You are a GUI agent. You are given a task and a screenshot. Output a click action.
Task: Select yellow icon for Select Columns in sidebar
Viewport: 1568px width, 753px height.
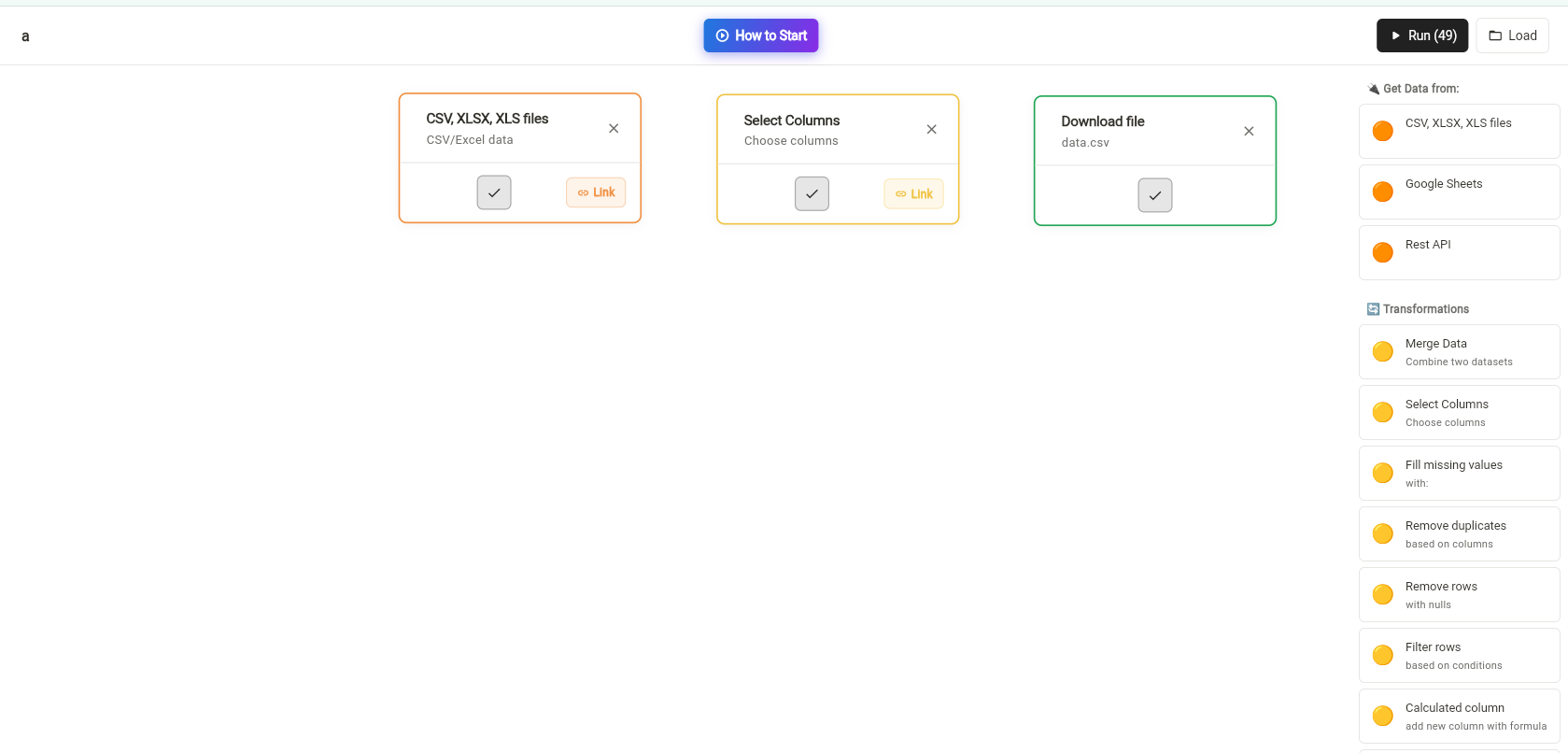(x=1383, y=412)
